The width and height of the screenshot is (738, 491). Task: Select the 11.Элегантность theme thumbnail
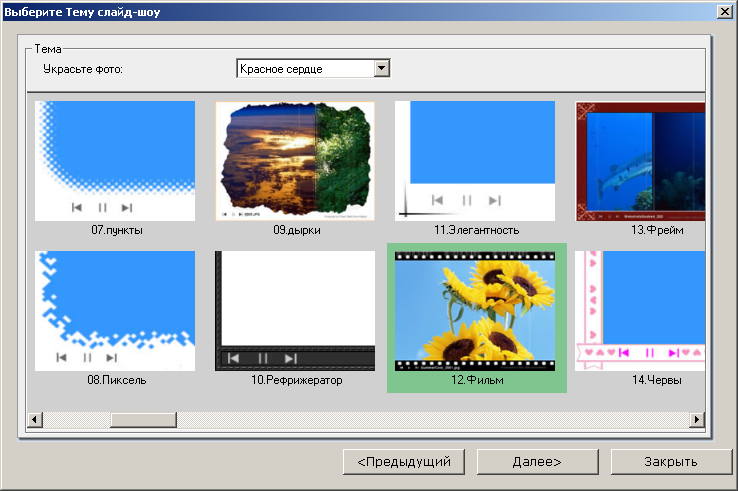pyautogui.click(x=475, y=161)
